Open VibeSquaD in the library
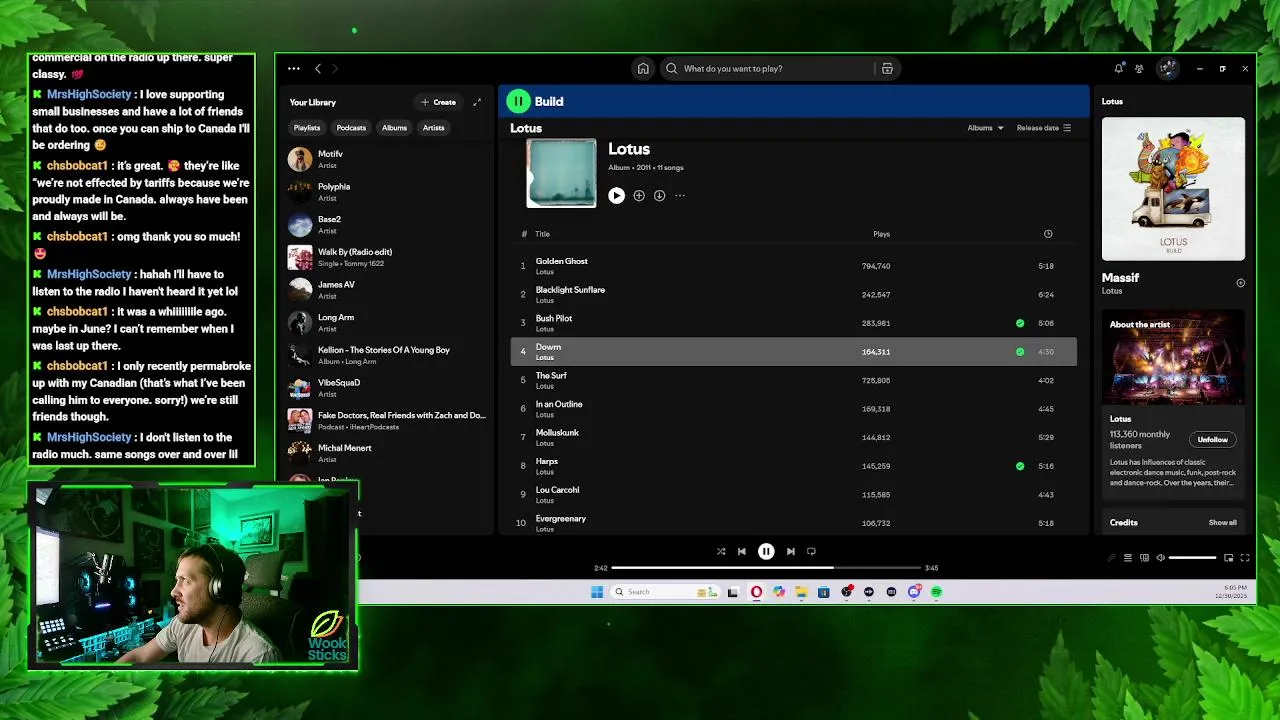The image size is (1280, 720). 388,388
